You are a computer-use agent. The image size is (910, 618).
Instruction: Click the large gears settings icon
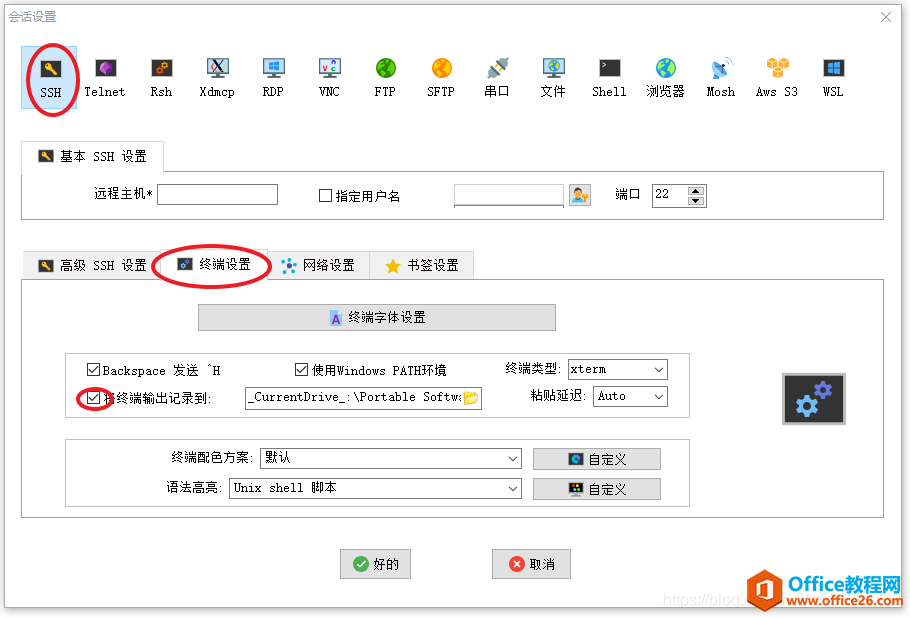(x=814, y=399)
